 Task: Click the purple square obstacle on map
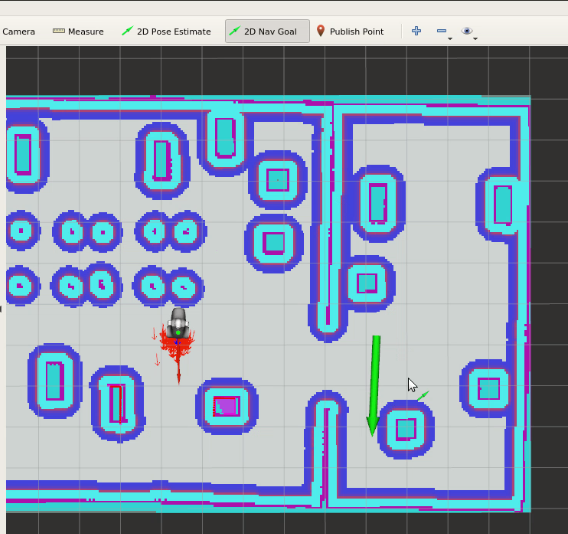(227, 406)
